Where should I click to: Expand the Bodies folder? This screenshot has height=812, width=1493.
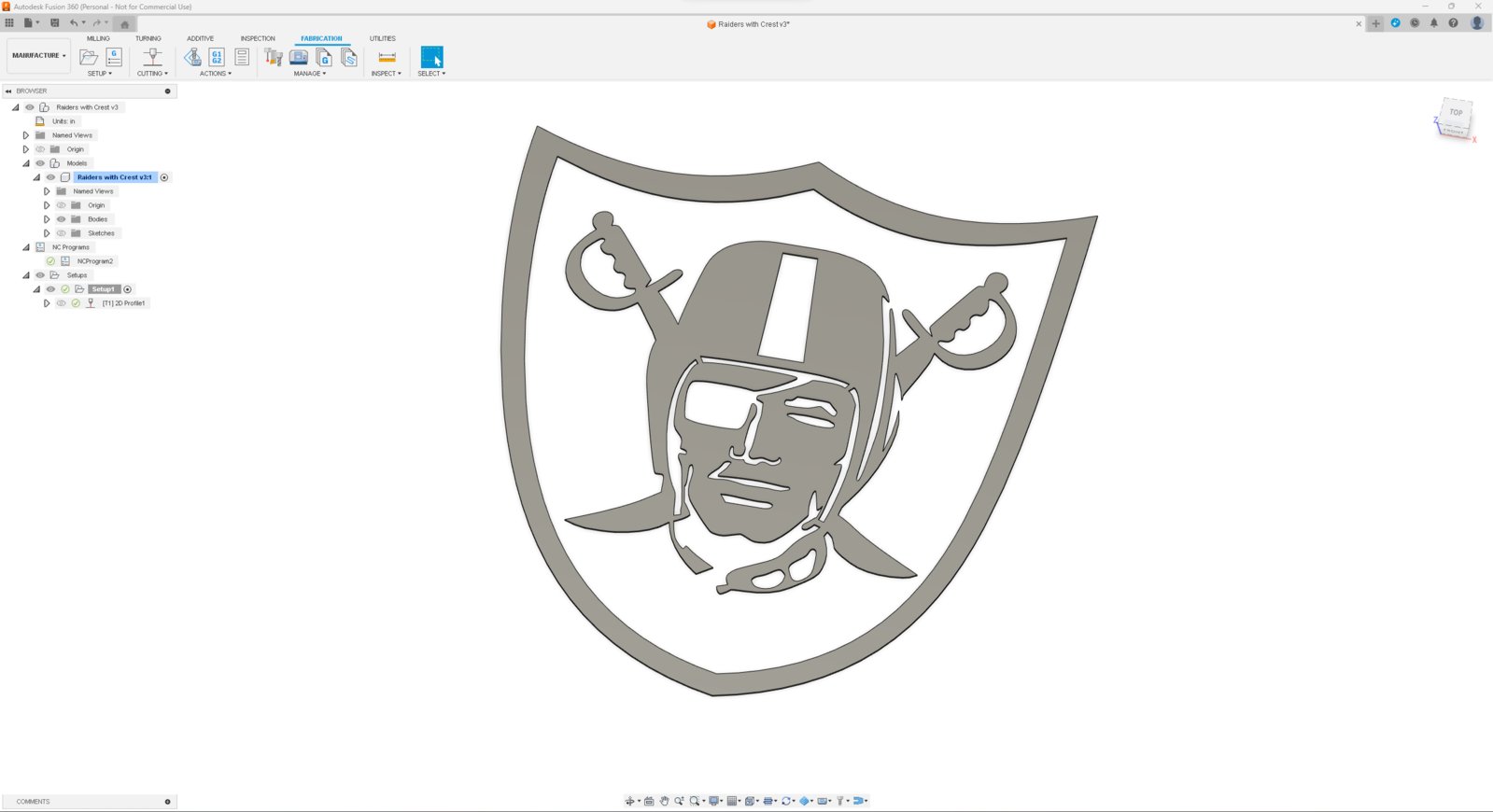point(47,219)
